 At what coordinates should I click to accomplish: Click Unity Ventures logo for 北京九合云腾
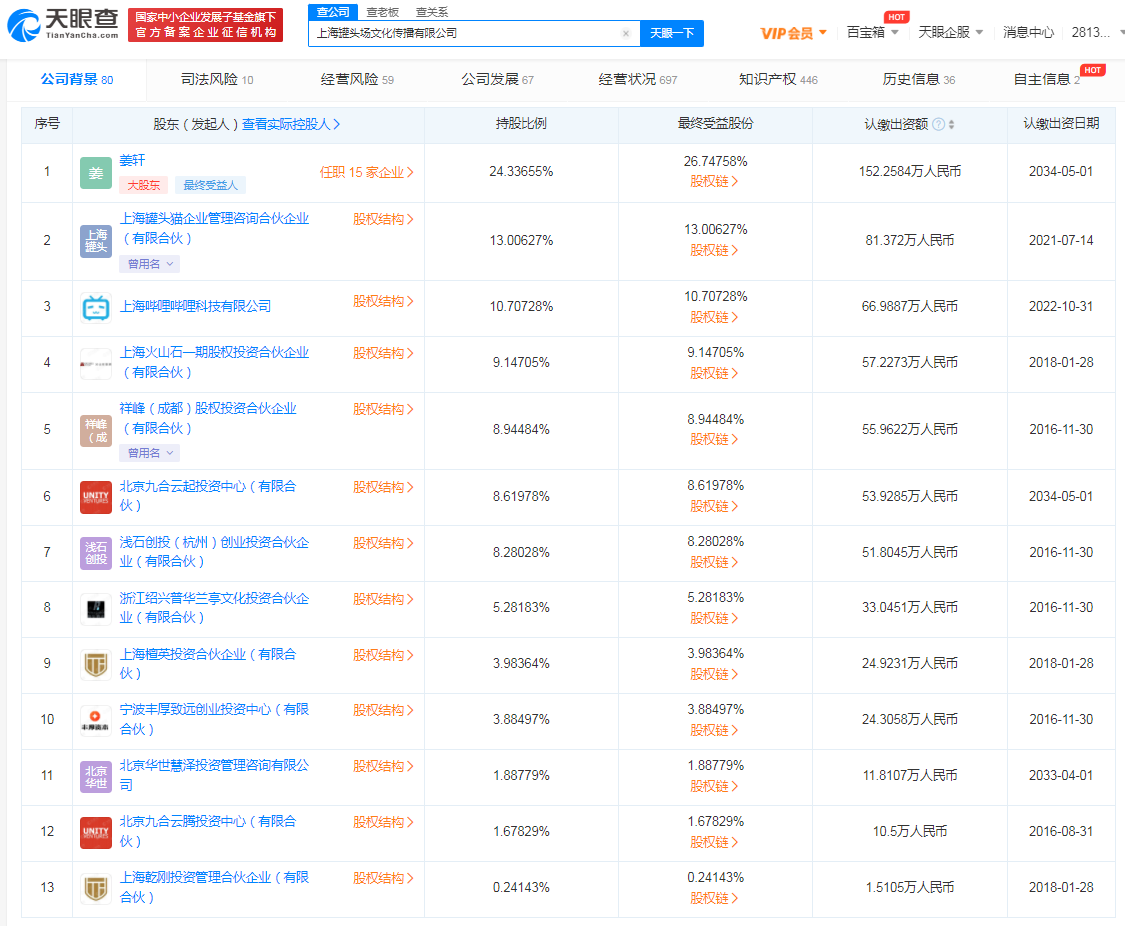(x=95, y=833)
